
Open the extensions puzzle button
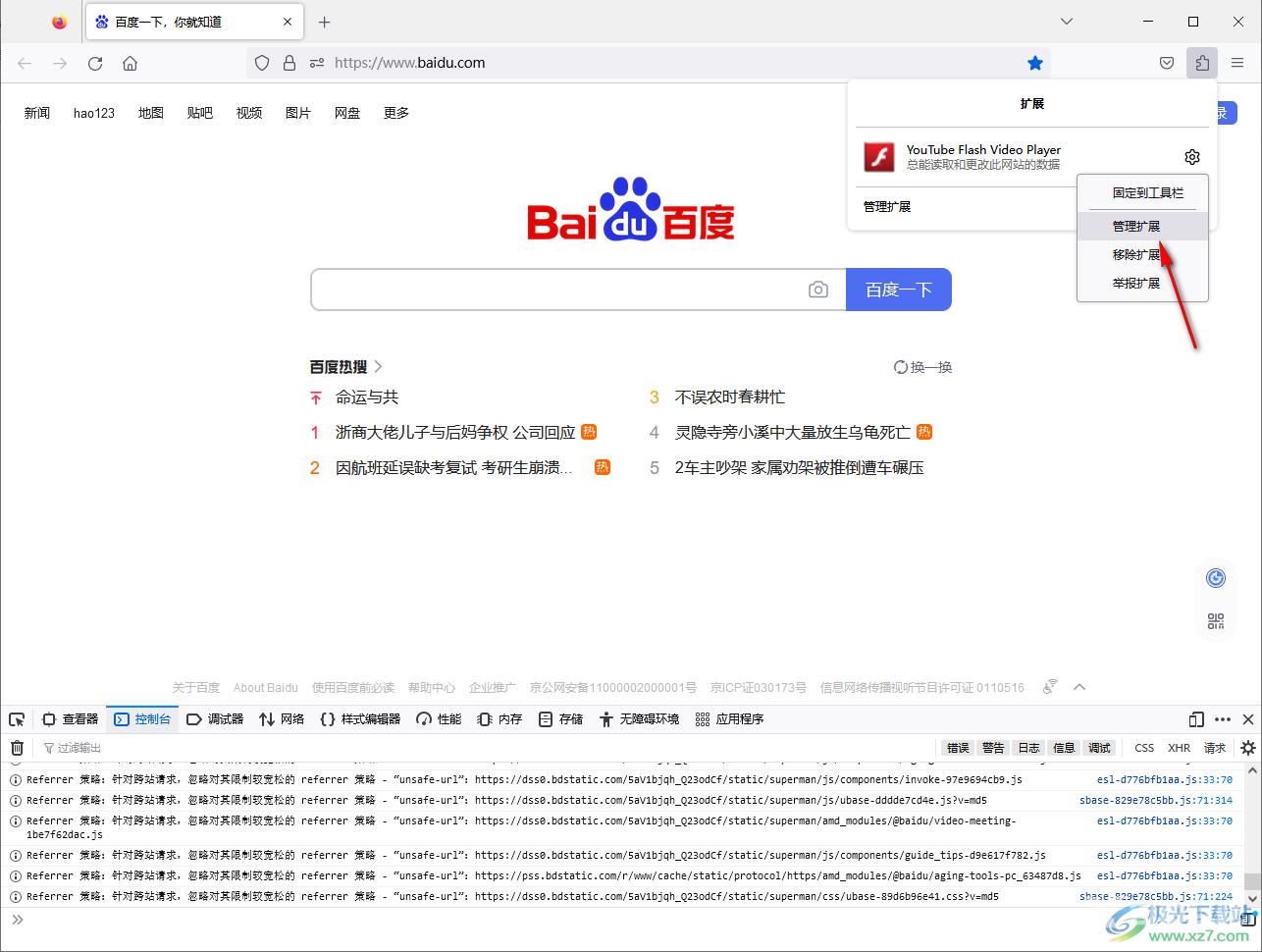click(x=1202, y=63)
